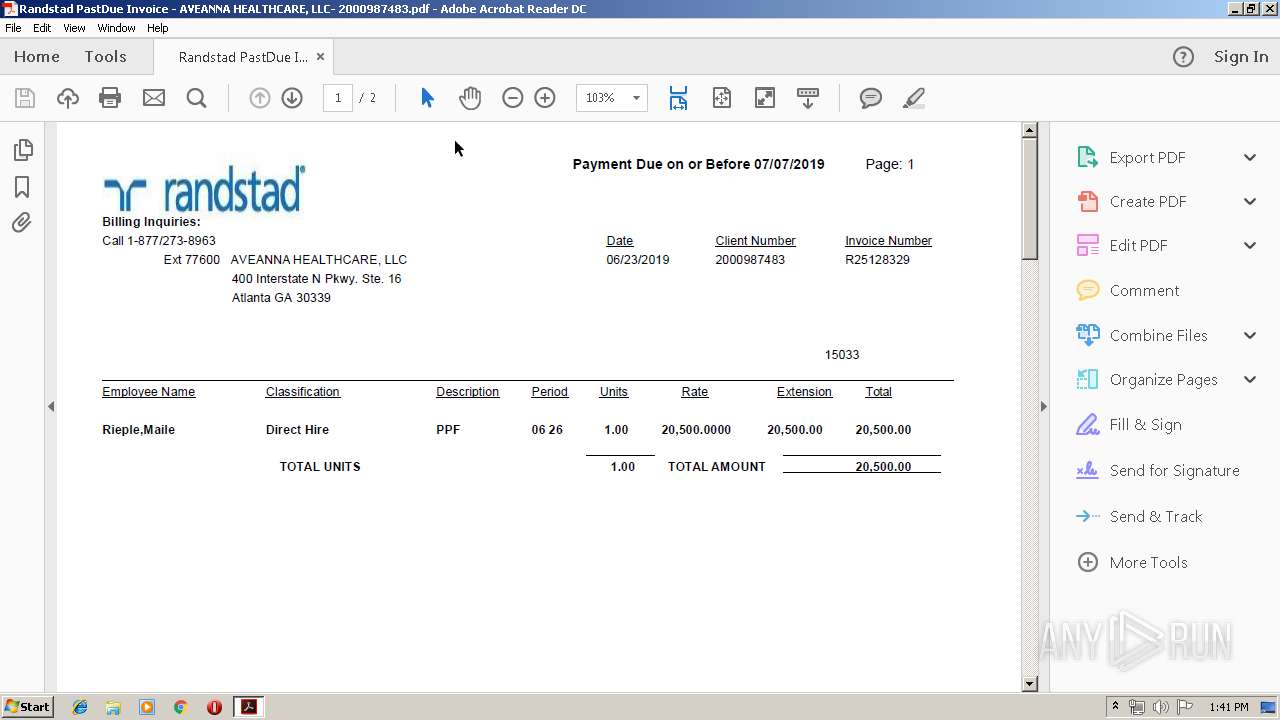Screen dimensions: 1280x720
Task: Expand the Create PDF chevron
Action: [x=1250, y=201]
